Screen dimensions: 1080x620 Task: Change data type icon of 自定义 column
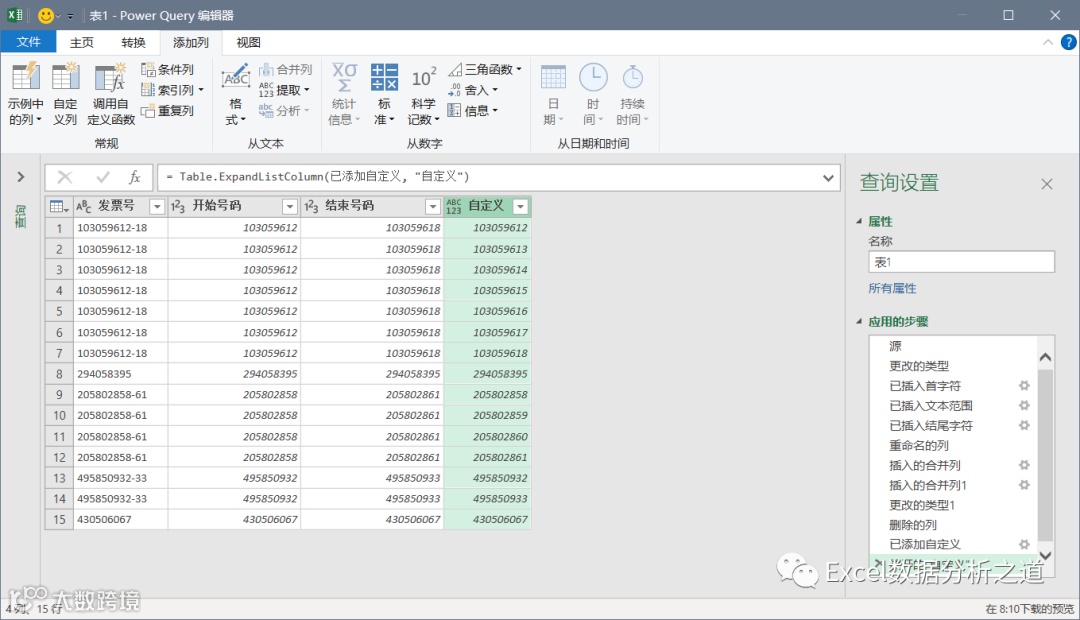click(454, 207)
